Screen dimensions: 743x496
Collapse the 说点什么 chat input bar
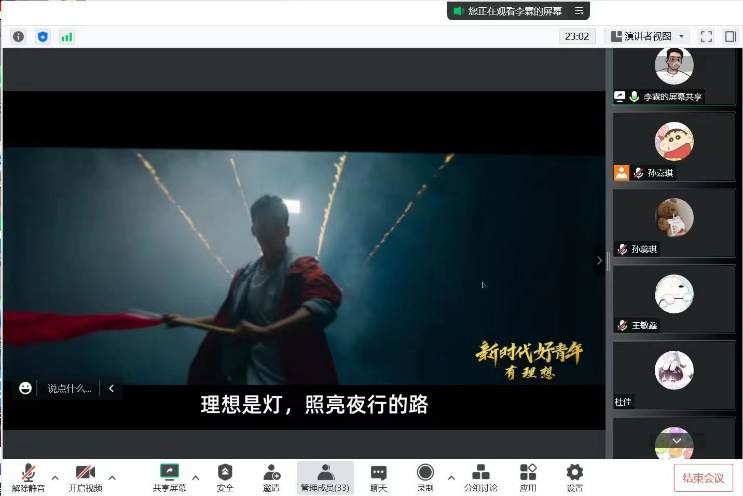point(111,388)
